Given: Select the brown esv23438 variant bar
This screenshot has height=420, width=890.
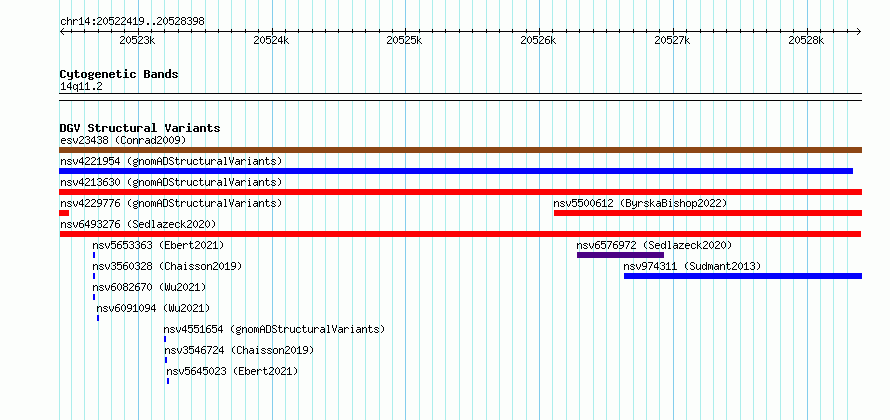Looking at the screenshot, I should [x=460, y=150].
